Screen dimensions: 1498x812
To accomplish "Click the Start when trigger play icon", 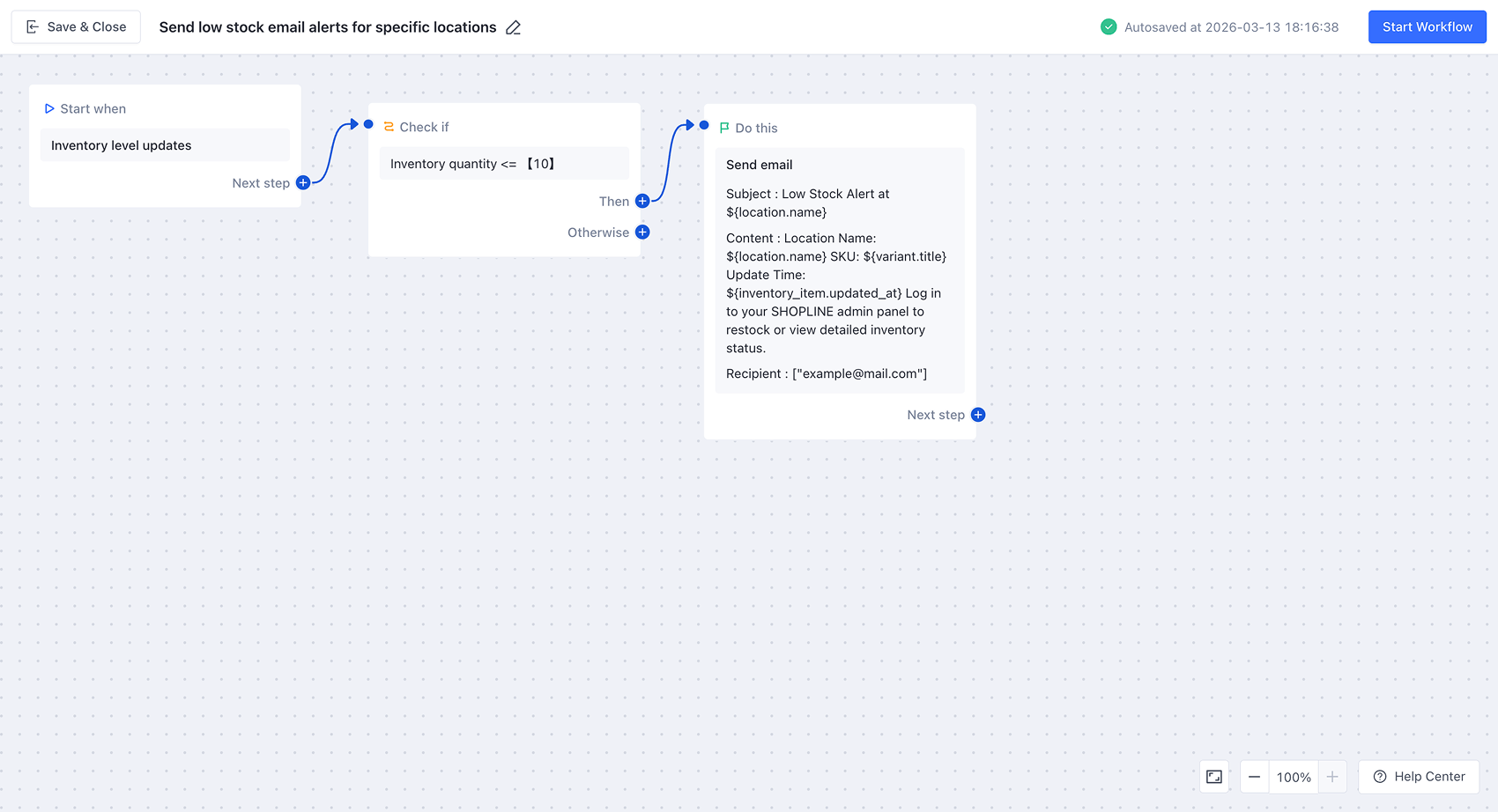I will tap(49, 109).
